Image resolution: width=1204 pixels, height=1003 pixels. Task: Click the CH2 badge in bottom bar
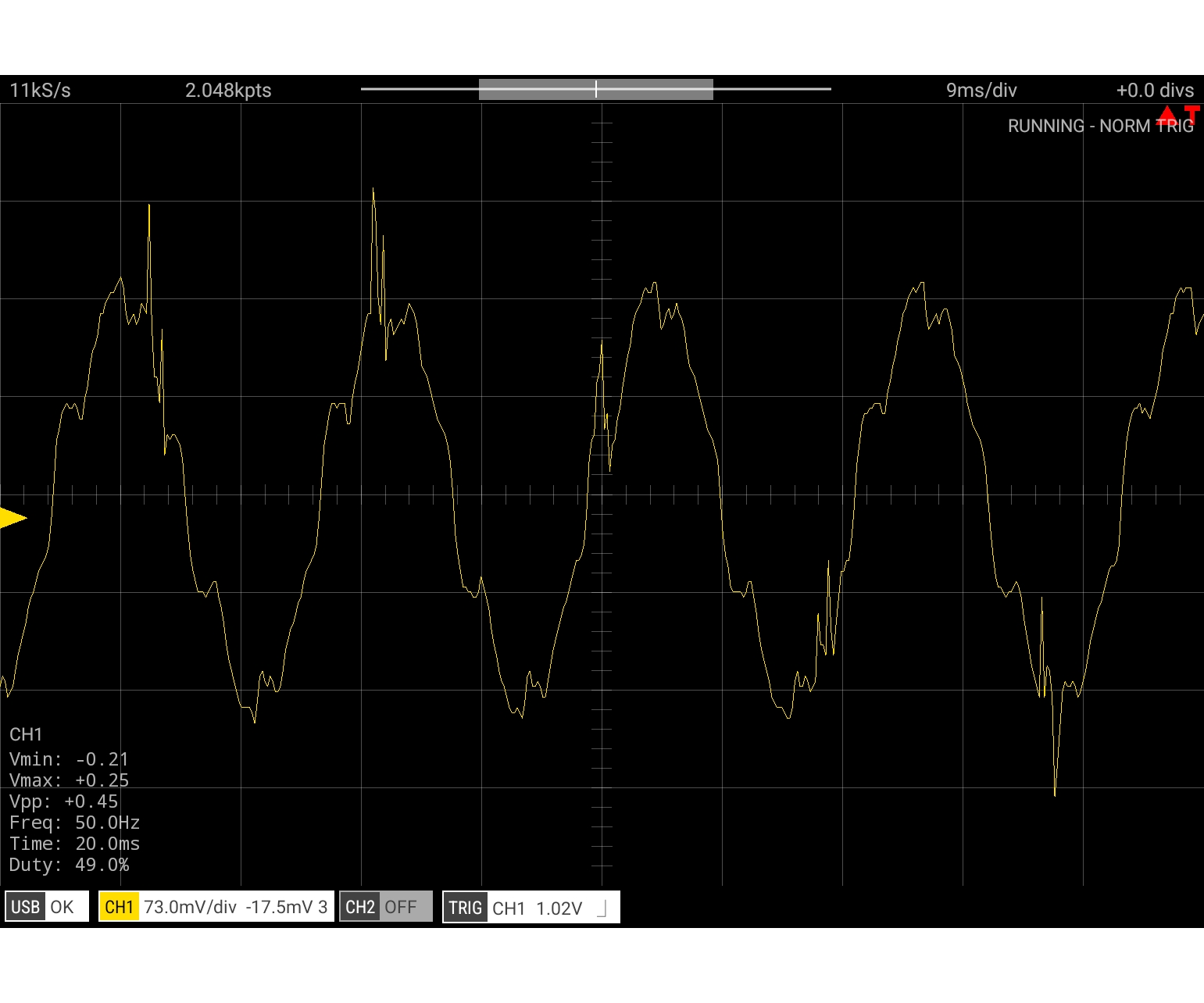pos(360,906)
